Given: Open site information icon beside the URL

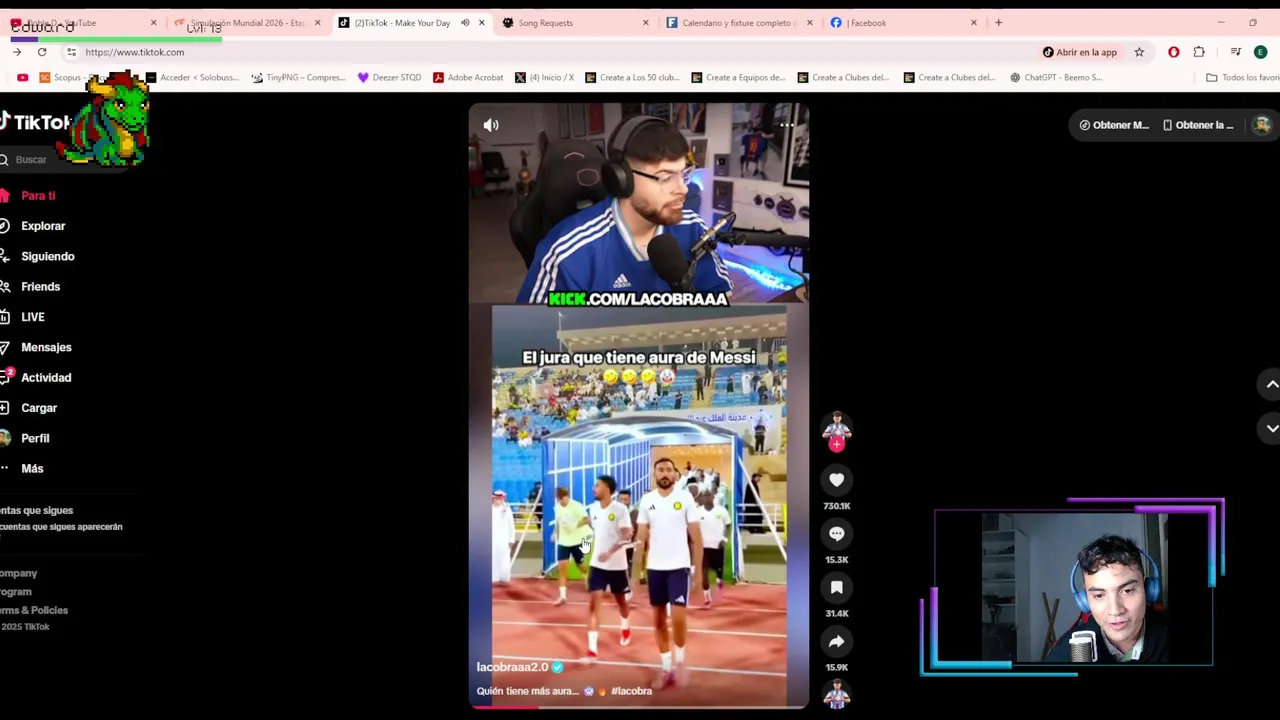Looking at the screenshot, I should [71, 52].
